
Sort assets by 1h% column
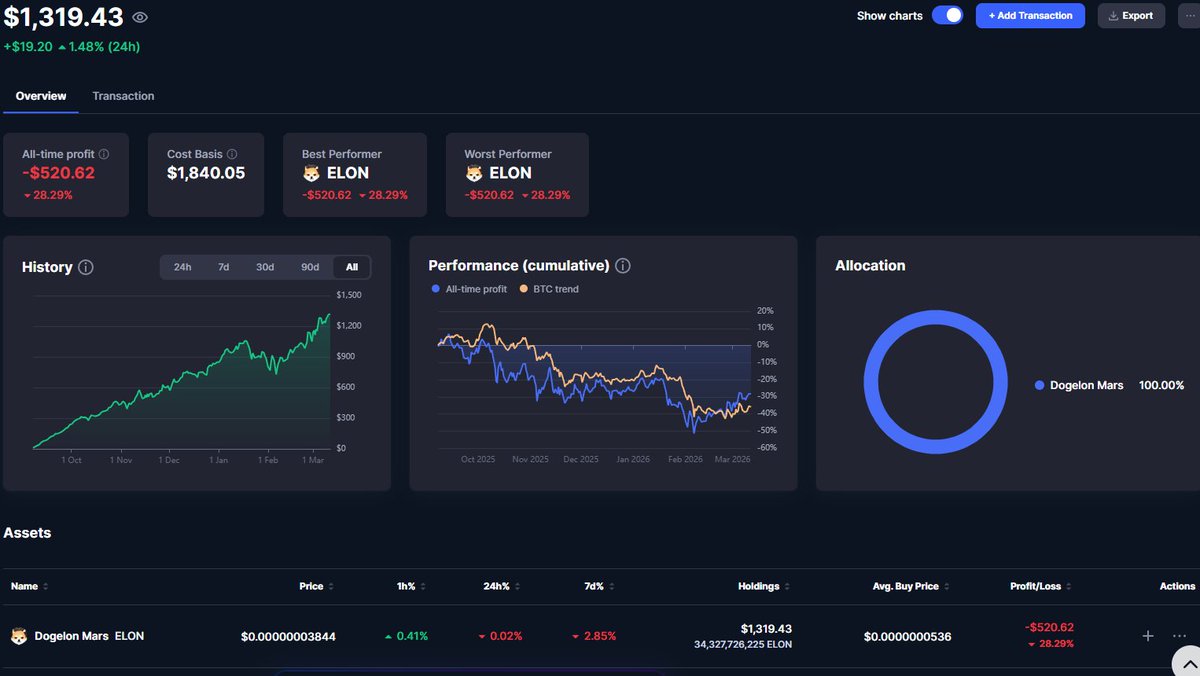(411, 586)
